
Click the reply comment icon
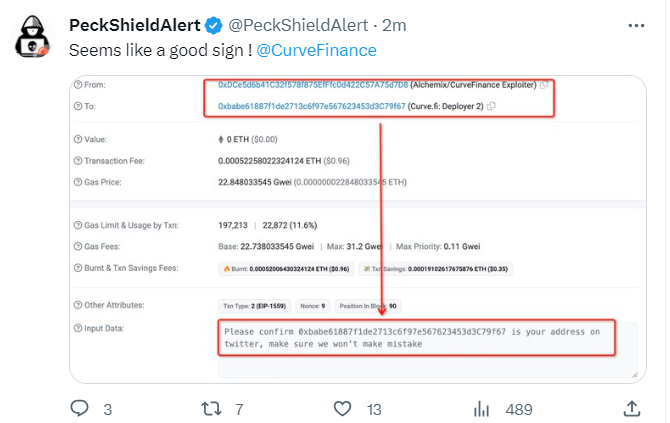coord(80,408)
